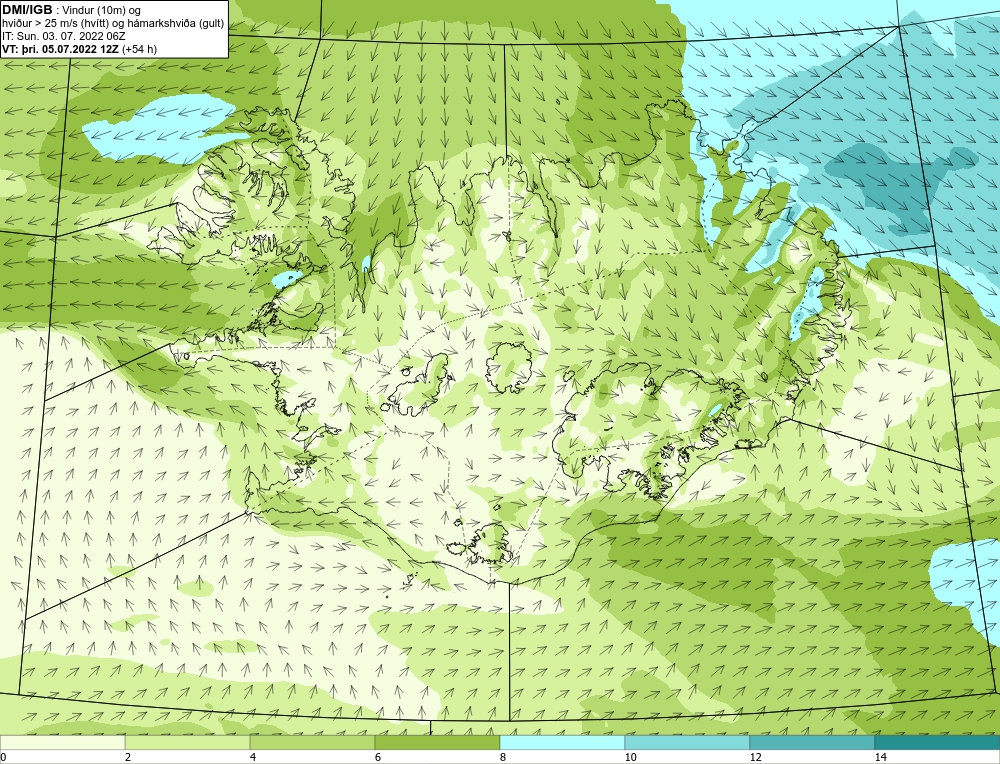Click the 'DMI/IGB' title text

(x=27, y=10)
